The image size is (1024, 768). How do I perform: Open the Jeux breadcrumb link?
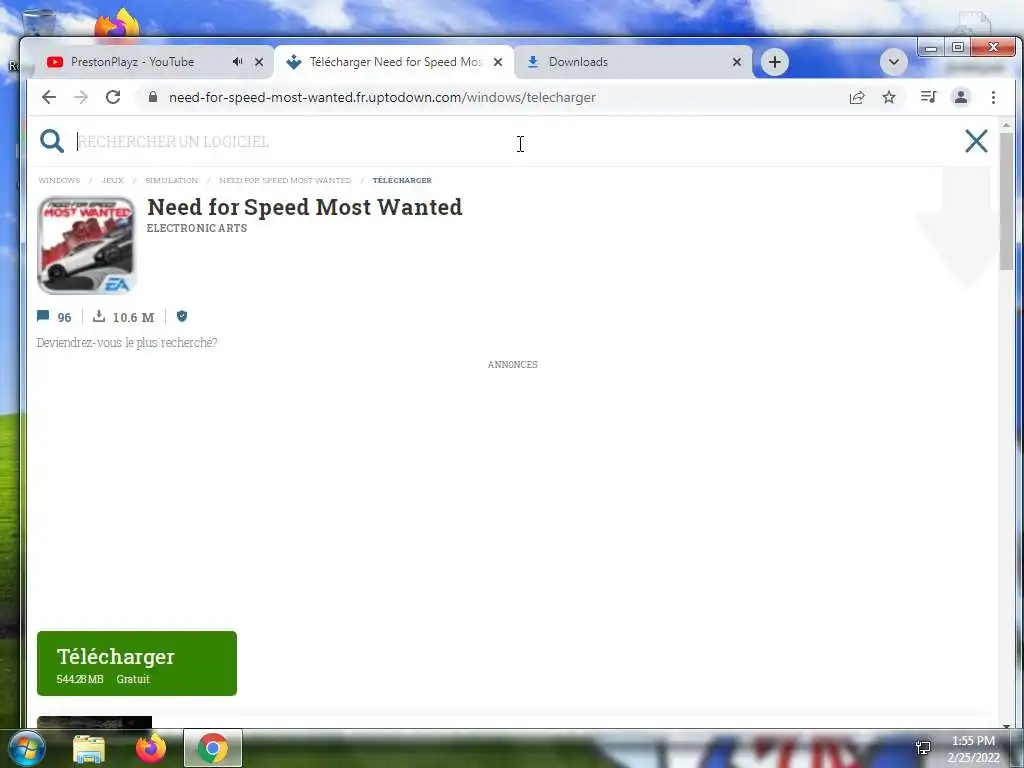[113, 180]
